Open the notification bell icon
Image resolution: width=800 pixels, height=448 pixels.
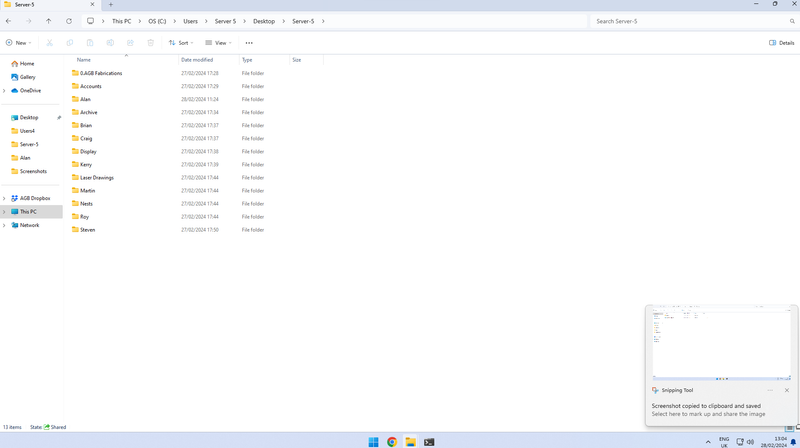coord(793,442)
